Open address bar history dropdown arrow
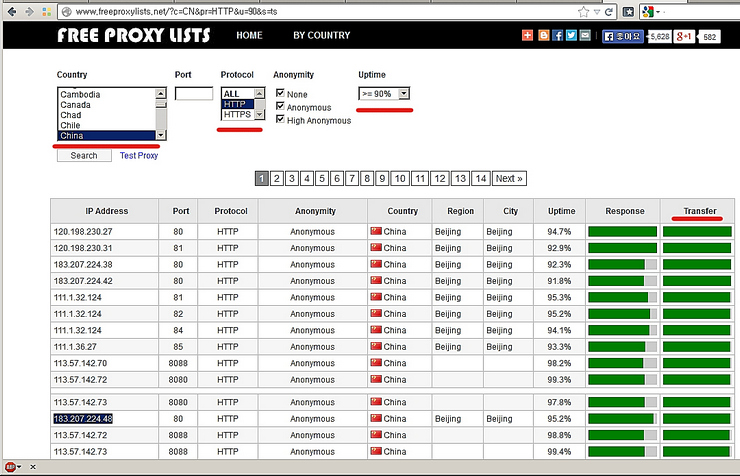The image size is (740, 476). point(597,12)
